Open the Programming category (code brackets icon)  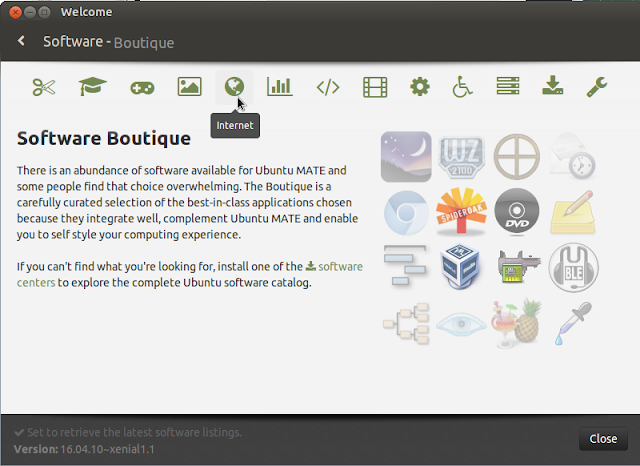(328, 87)
